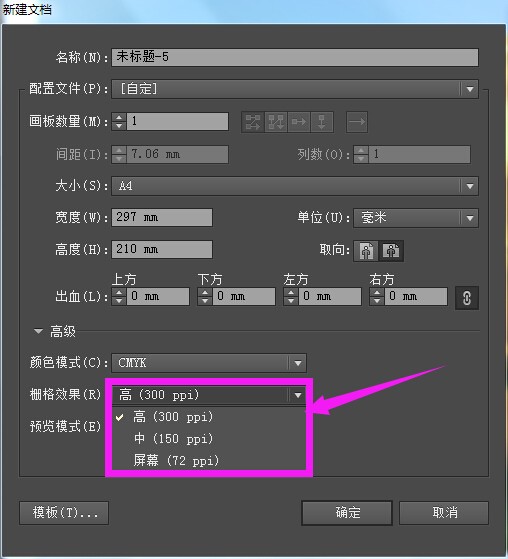508x559 pixels.
Task: Toggle the bleed link chain icon
Action: point(467,298)
